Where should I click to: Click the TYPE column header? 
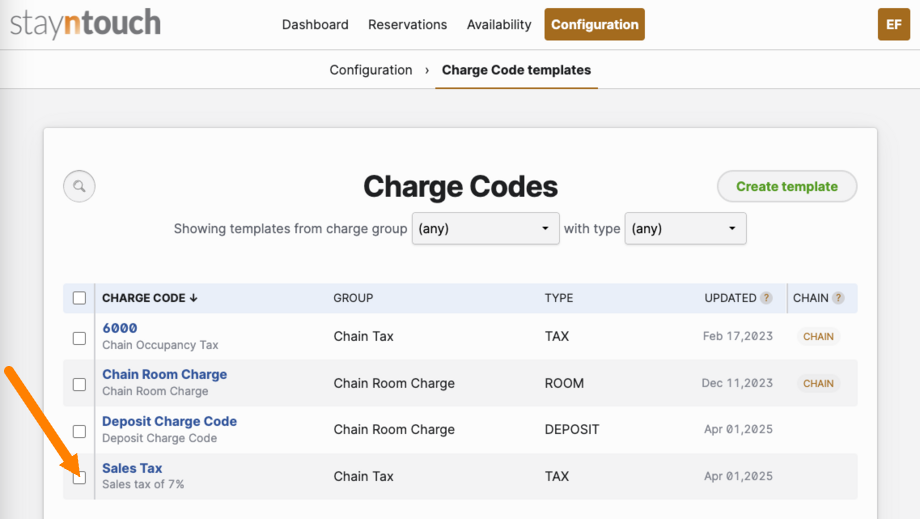559,298
